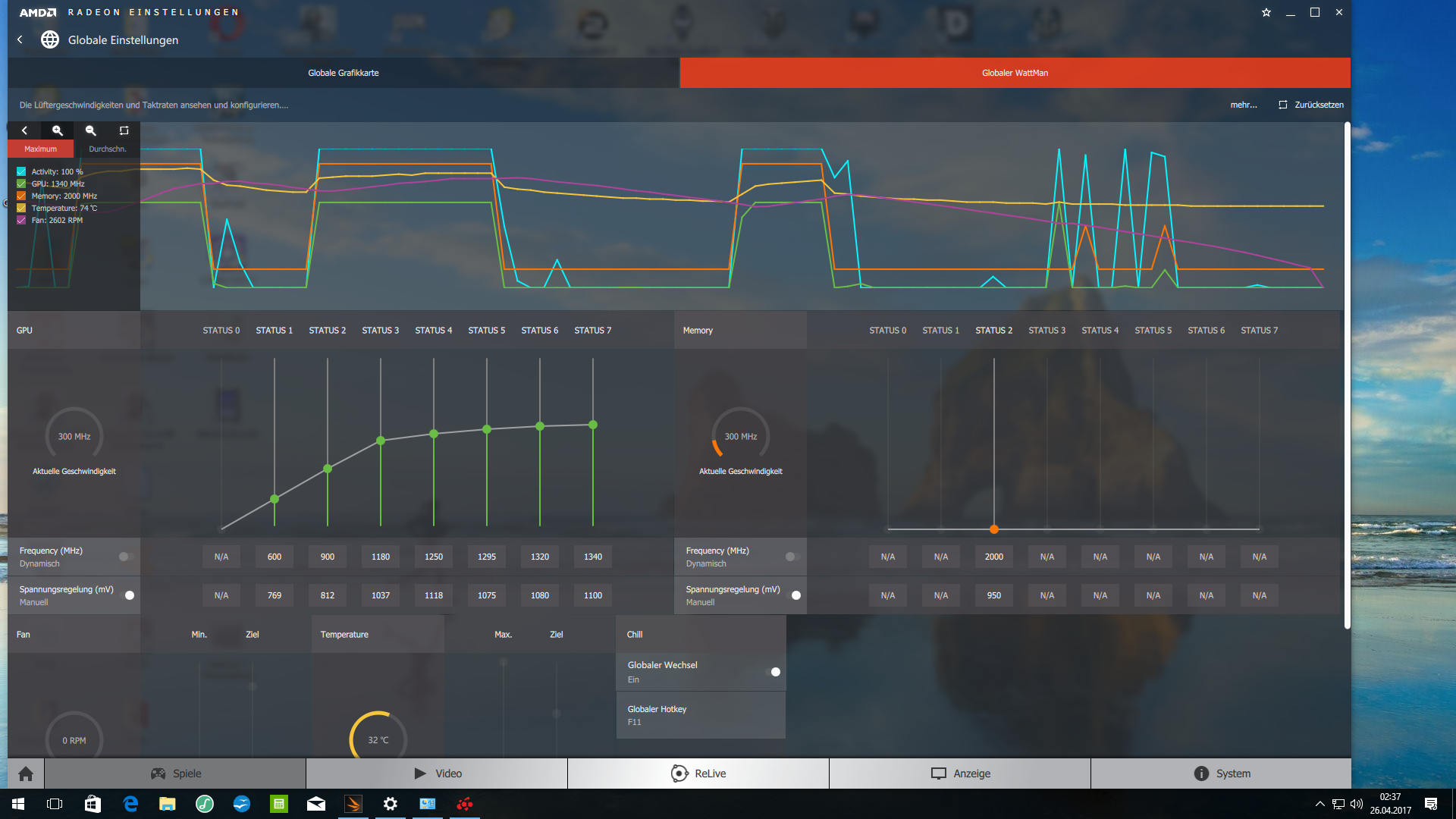Uncheck the Activity graph checkbox
This screenshot has width=1456, height=819.
(21, 171)
